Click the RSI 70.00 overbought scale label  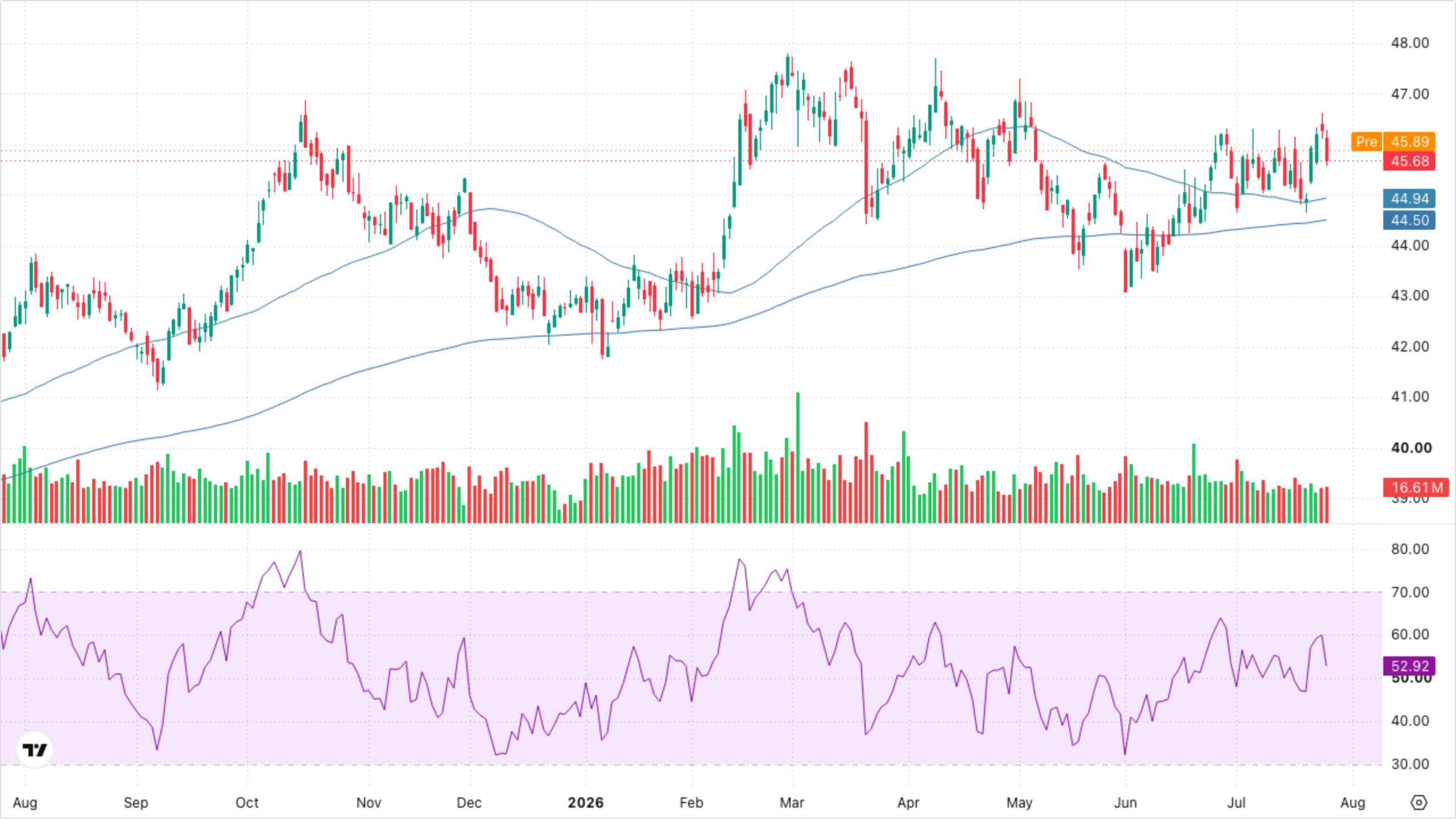coord(1410,592)
